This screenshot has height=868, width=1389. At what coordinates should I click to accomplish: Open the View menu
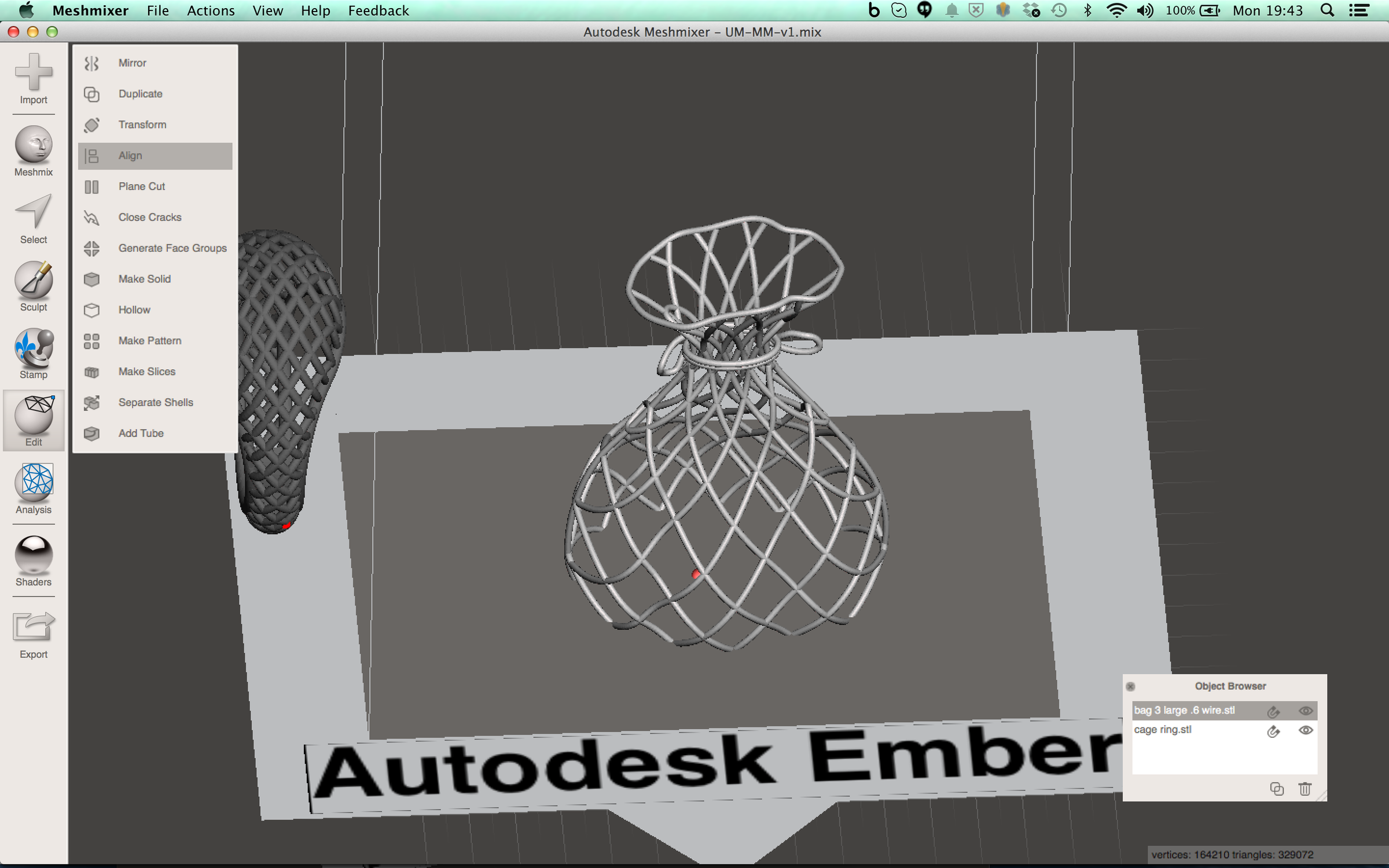click(267, 10)
